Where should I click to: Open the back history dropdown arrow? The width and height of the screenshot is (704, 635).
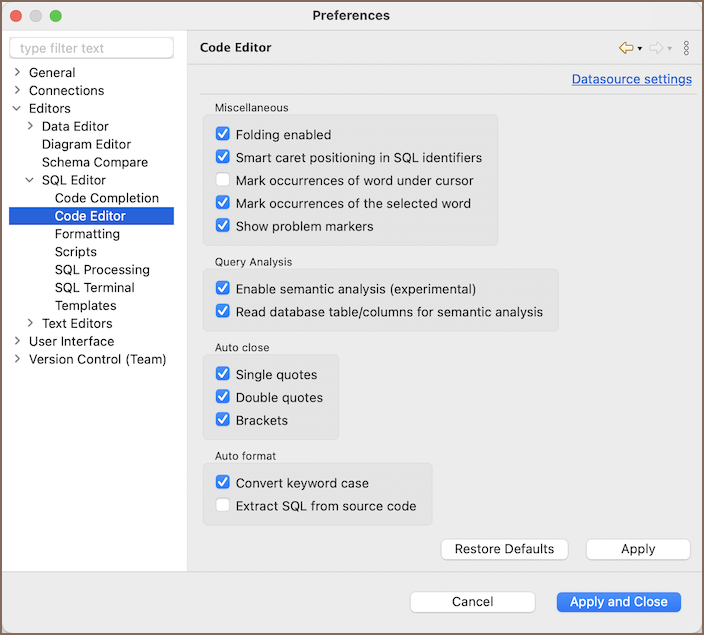[x=640, y=49]
